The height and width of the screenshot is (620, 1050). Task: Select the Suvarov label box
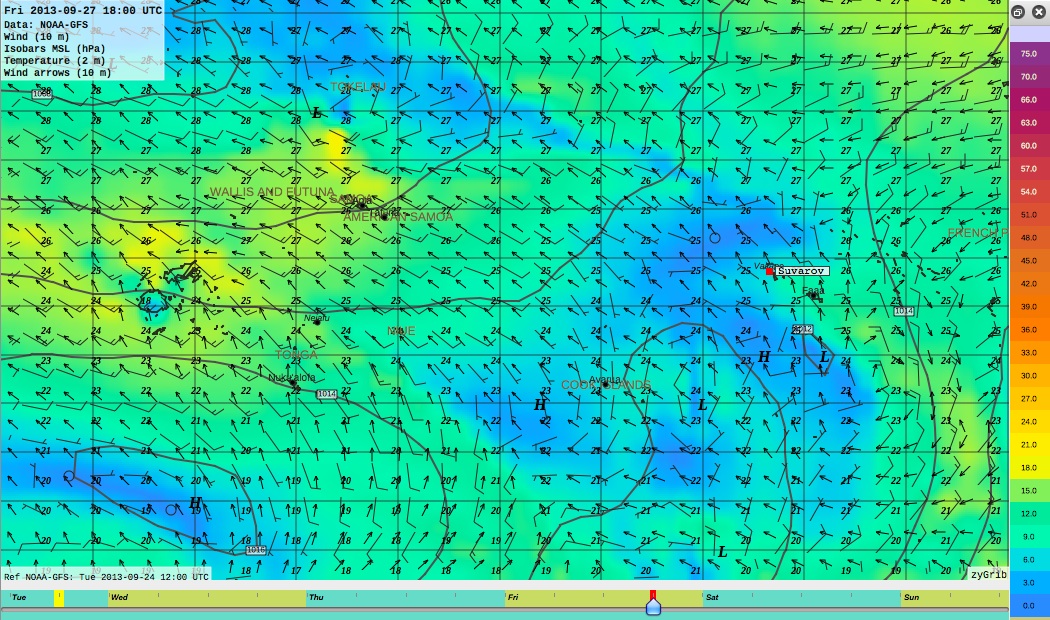coord(802,271)
